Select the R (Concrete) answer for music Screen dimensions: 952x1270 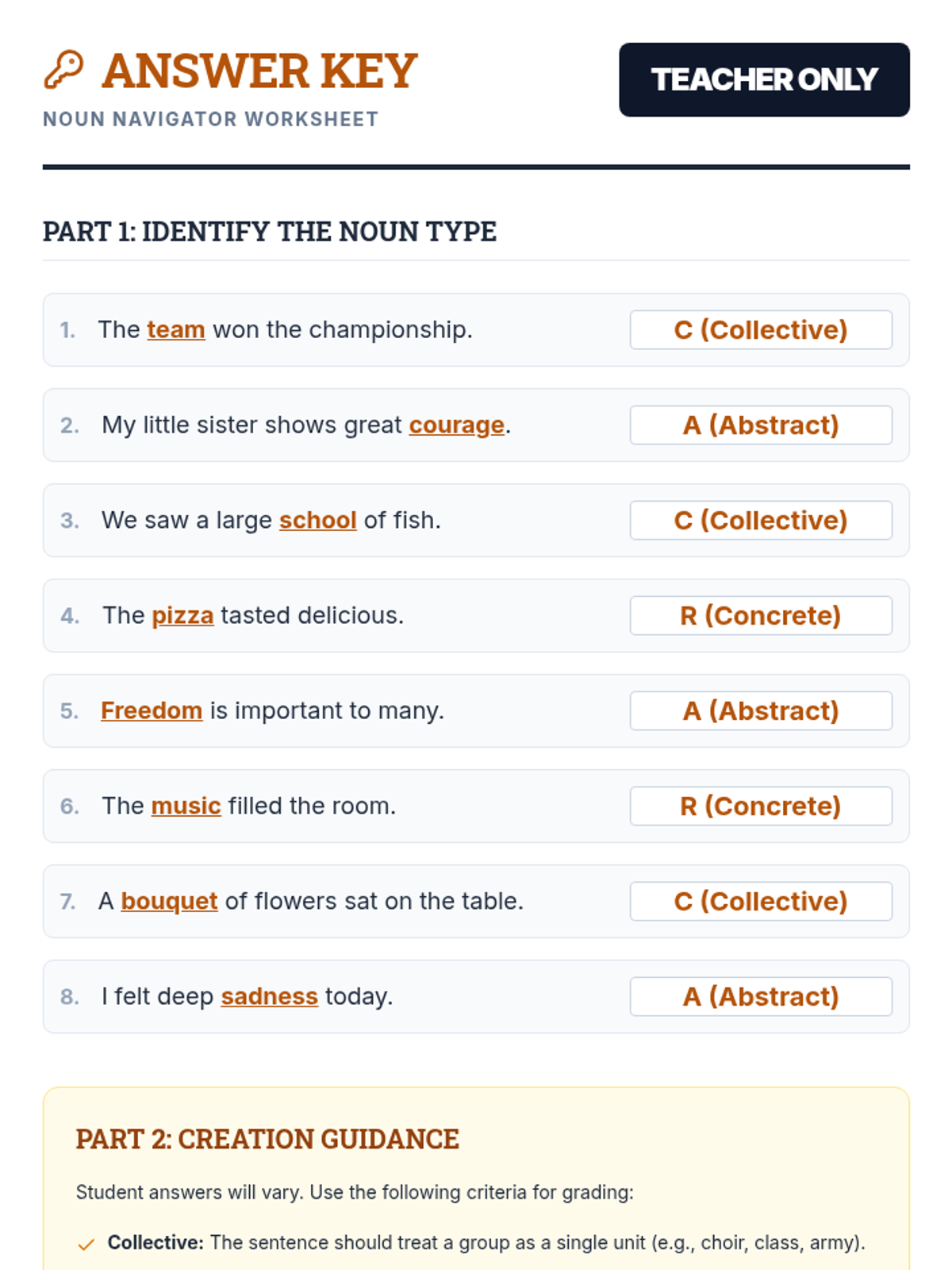click(761, 806)
